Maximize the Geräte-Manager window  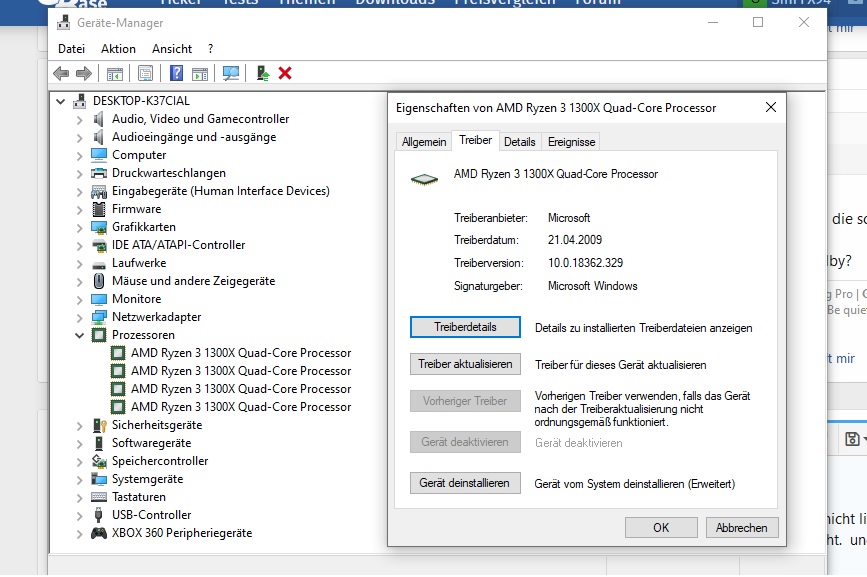pos(758,22)
